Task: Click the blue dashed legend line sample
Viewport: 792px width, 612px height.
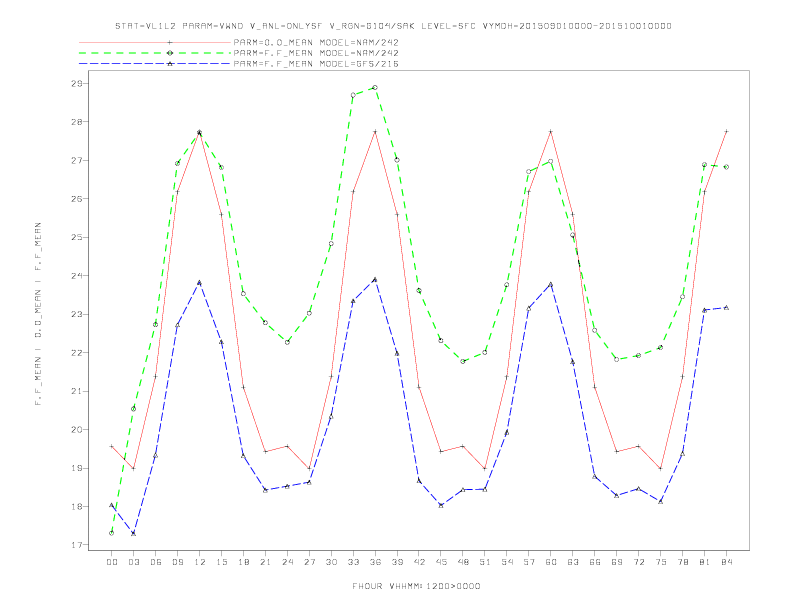Action: (155, 64)
